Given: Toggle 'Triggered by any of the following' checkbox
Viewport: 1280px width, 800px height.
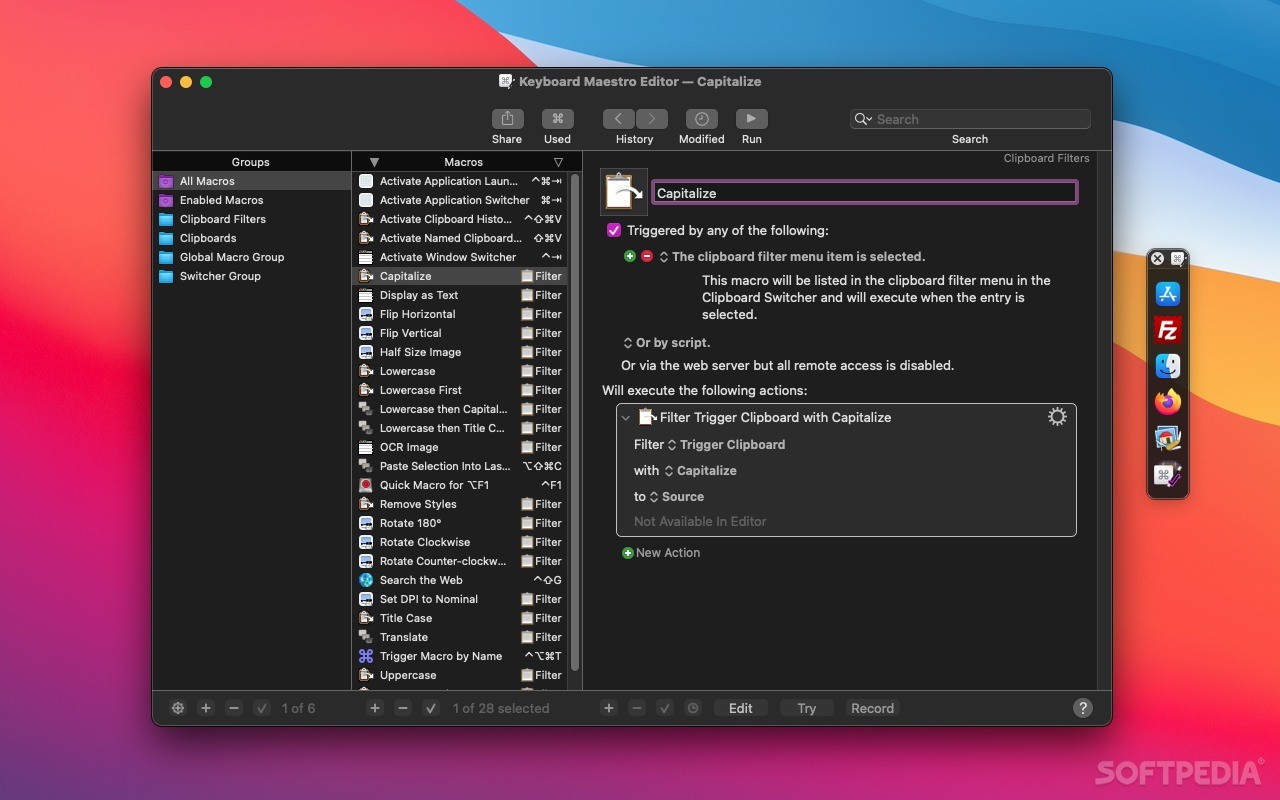Looking at the screenshot, I should click(x=614, y=230).
